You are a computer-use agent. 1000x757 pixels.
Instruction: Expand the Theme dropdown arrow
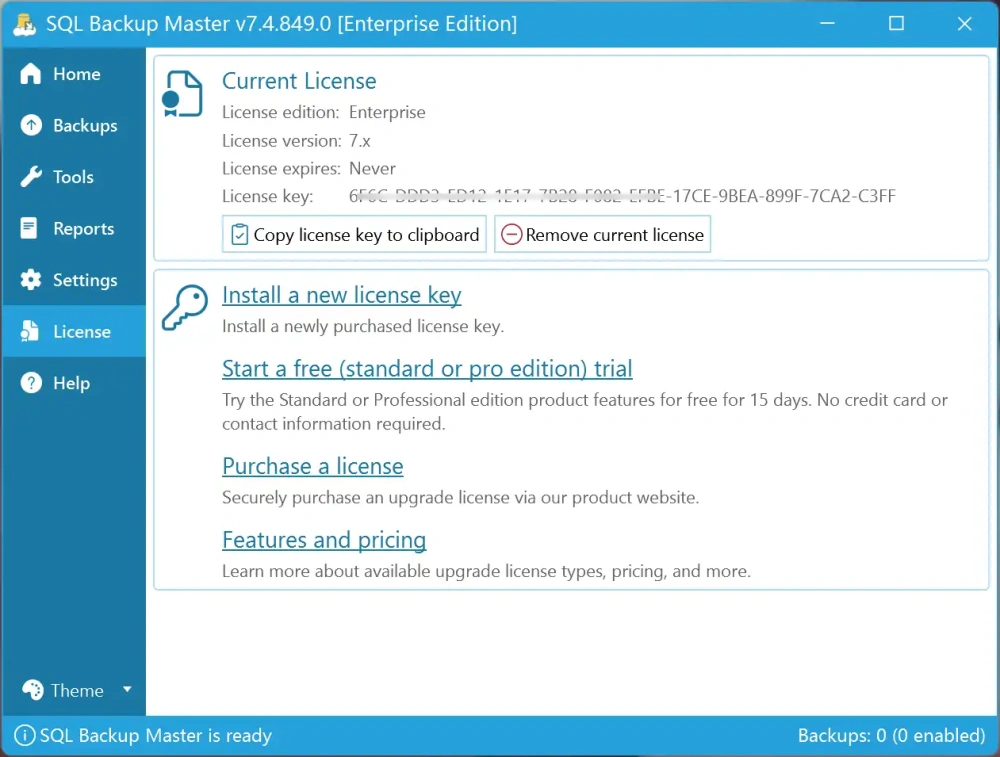coord(127,689)
